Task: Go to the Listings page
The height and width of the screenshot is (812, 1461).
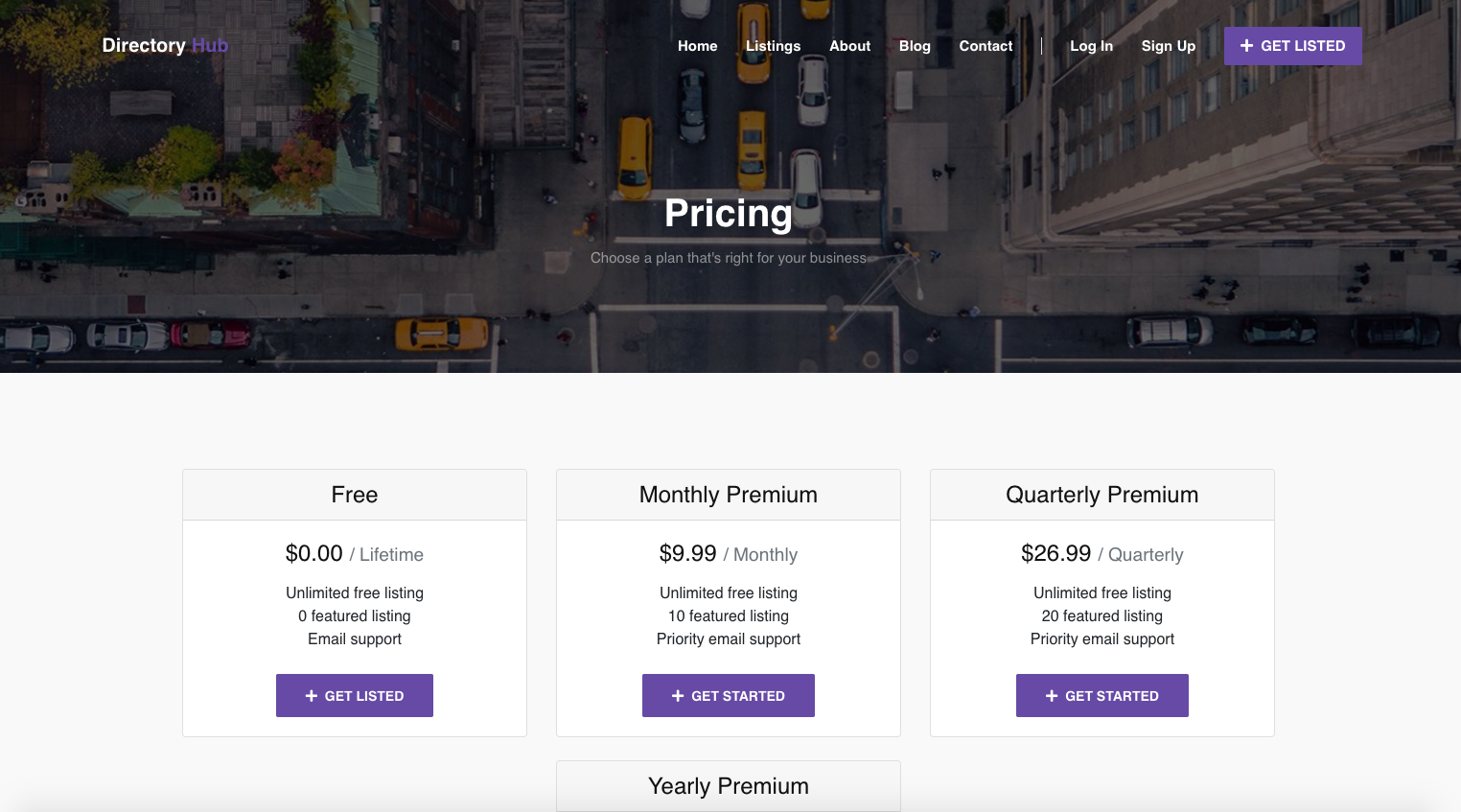Action: [773, 46]
